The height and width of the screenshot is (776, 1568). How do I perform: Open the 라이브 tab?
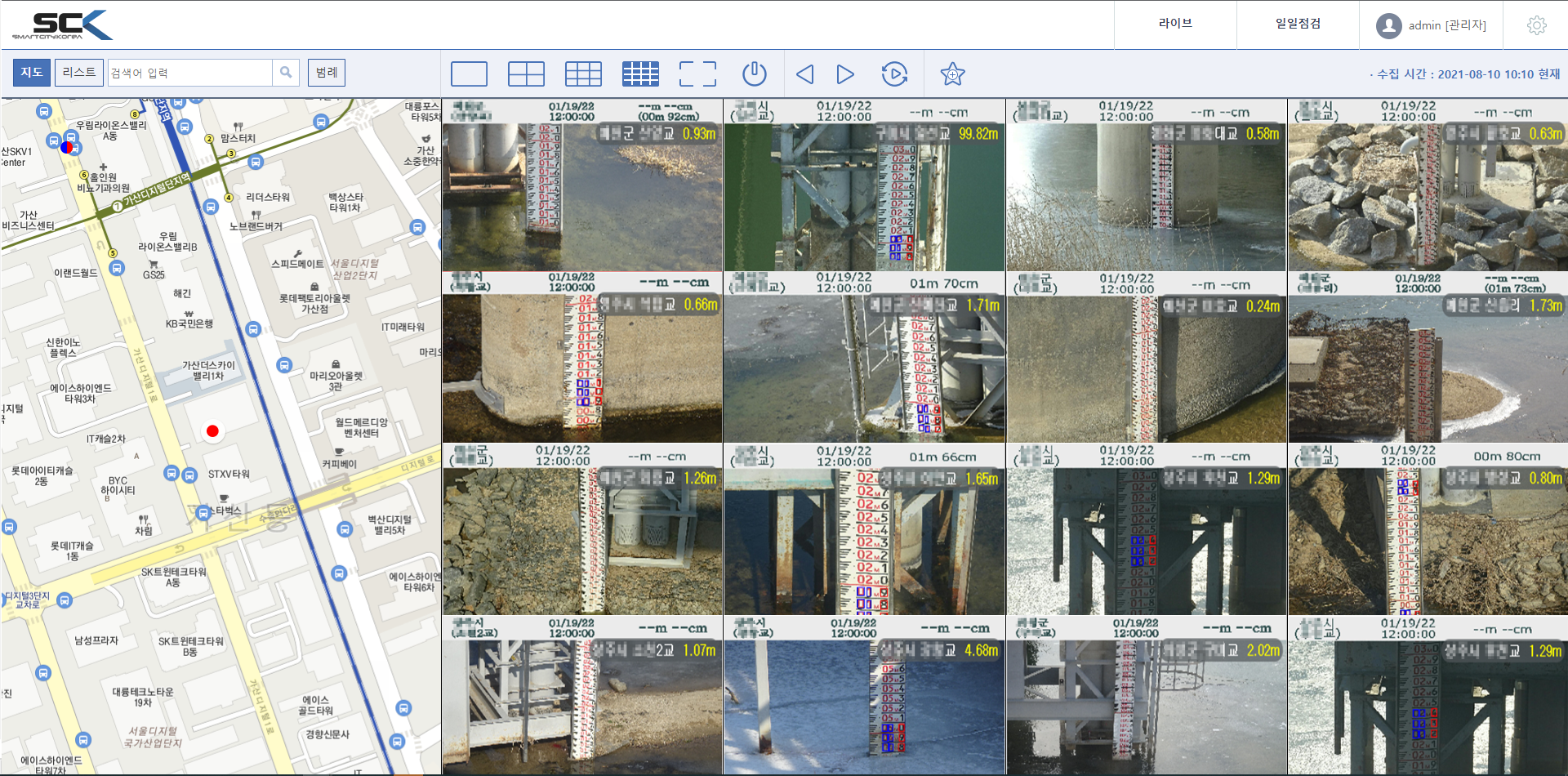tap(1175, 25)
